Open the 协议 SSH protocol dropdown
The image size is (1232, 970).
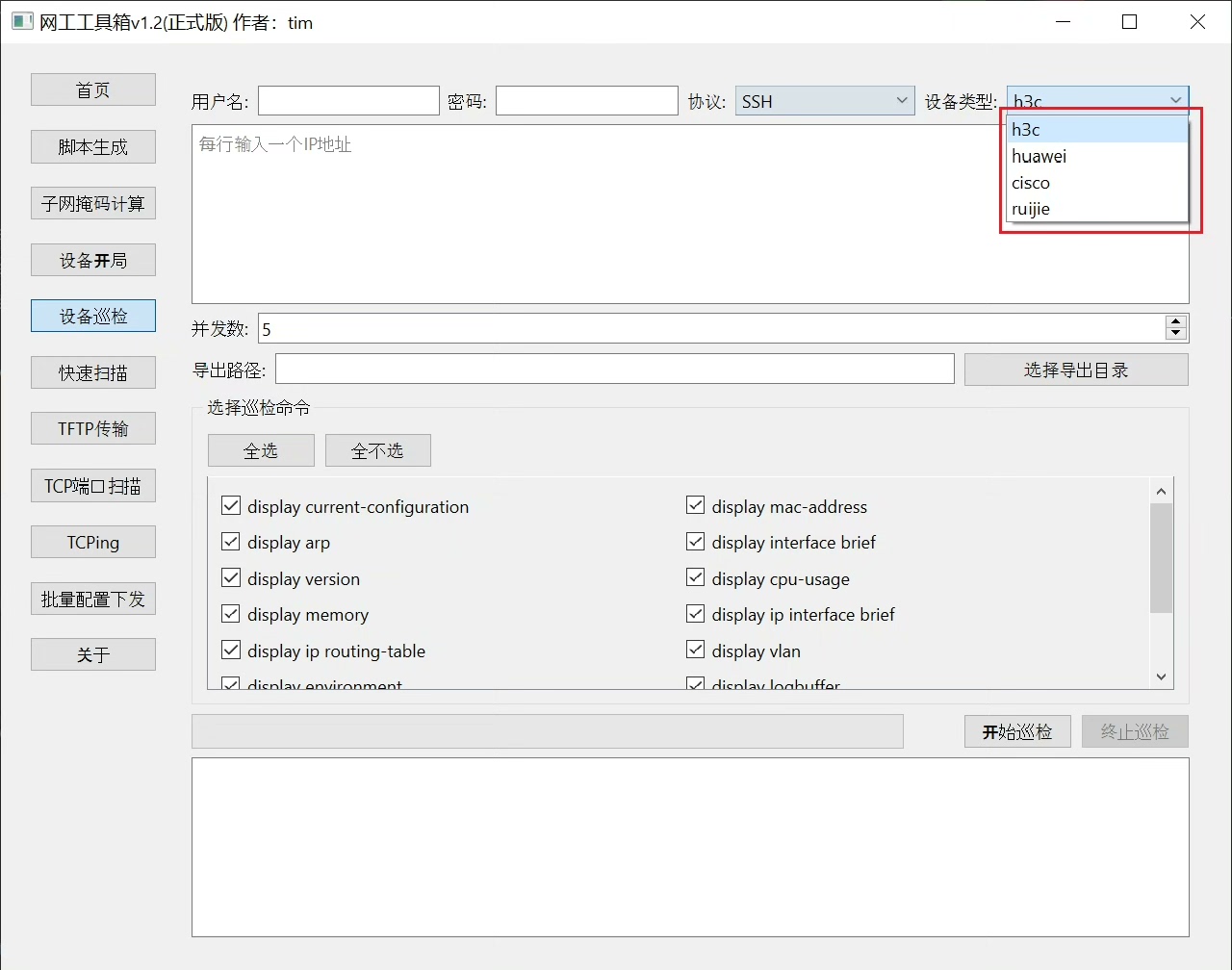[x=825, y=101]
